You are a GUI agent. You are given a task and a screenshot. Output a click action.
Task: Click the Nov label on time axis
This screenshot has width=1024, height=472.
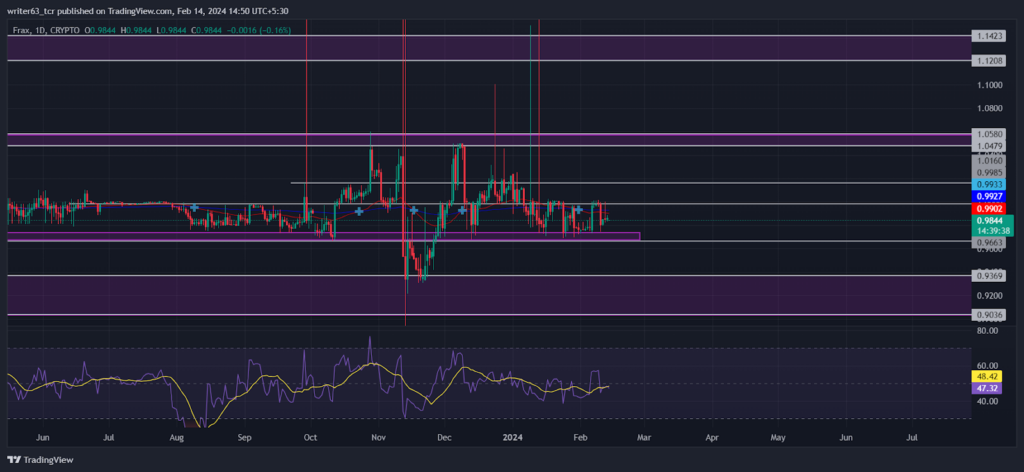pos(378,437)
